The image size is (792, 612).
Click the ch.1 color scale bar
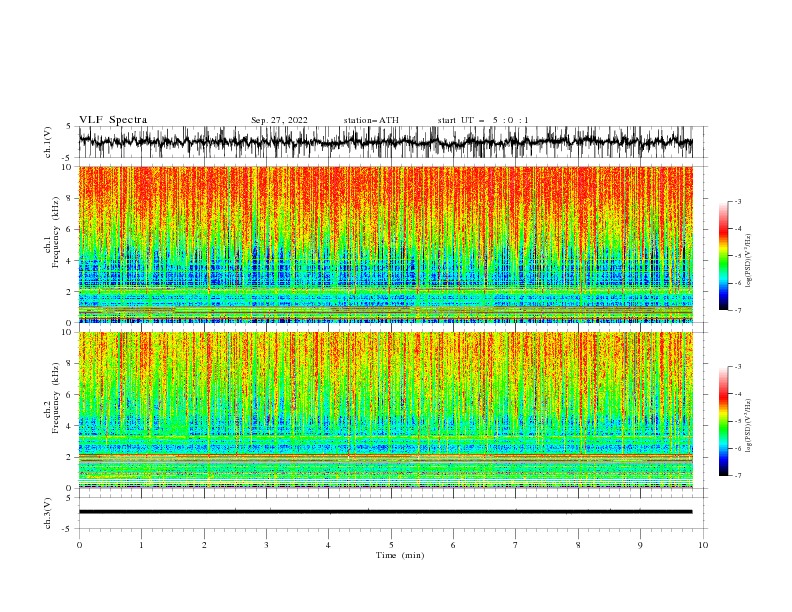pos(723,256)
